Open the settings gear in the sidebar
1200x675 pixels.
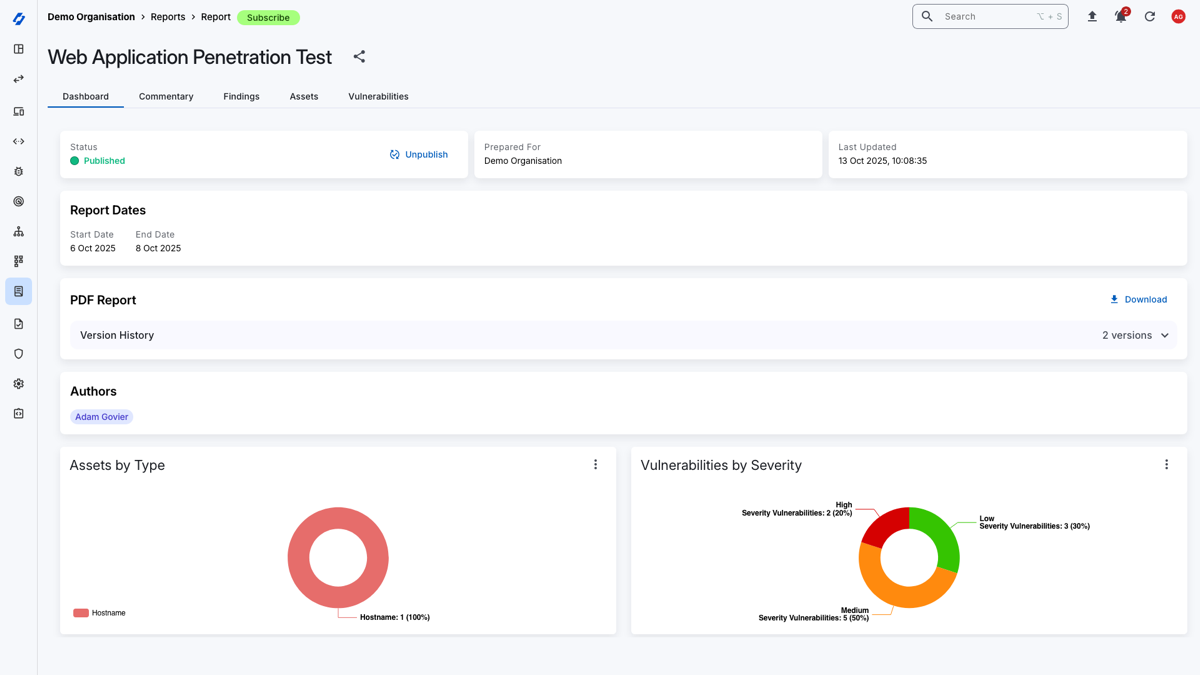click(x=19, y=384)
